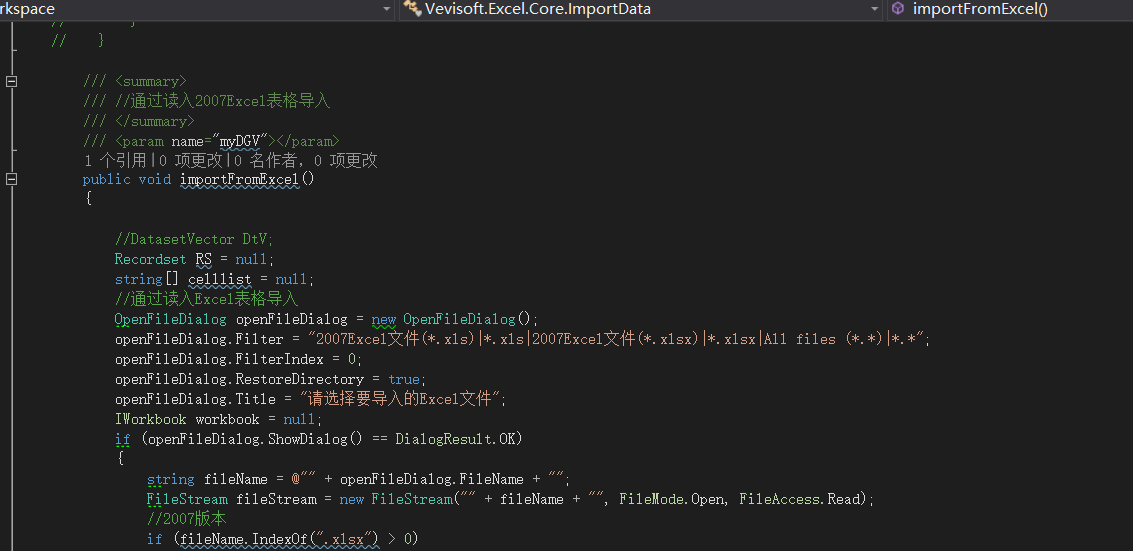This screenshot has height=551, width=1133.
Task: Click the 'myDGV' param name in comment
Action: click(241, 140)
